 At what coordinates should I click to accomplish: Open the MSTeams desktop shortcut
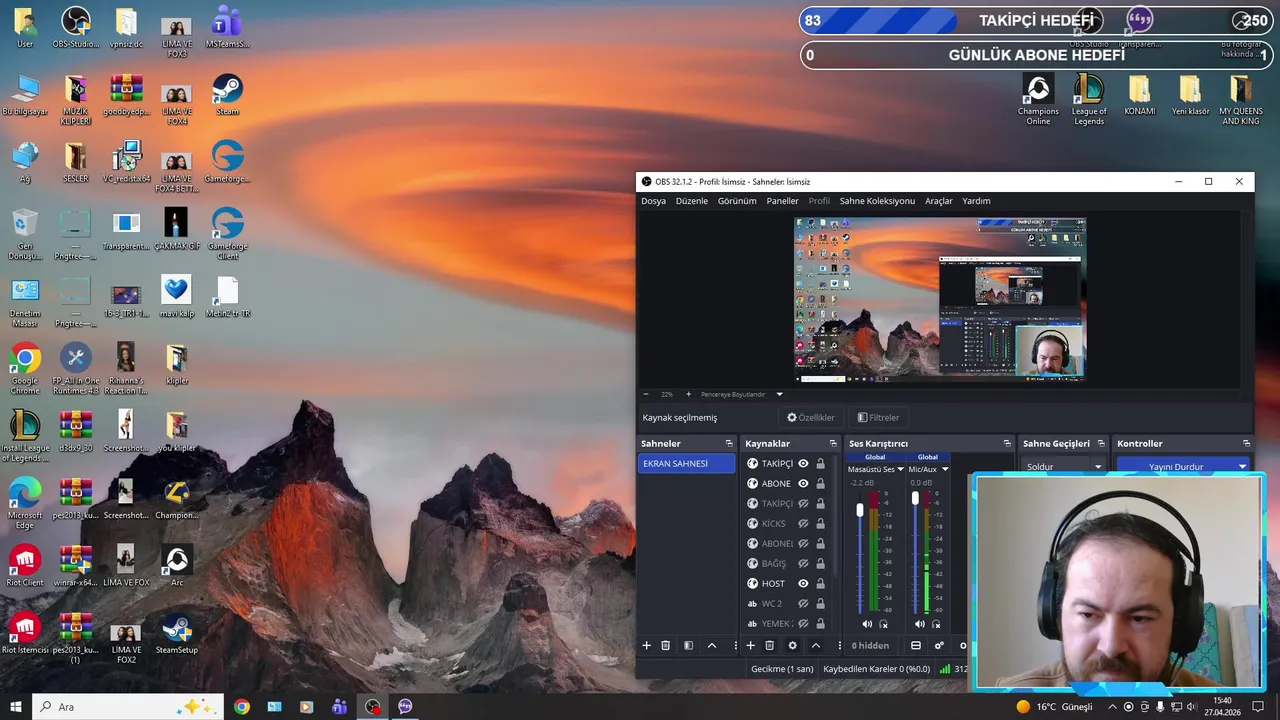(x=227, y=27)
